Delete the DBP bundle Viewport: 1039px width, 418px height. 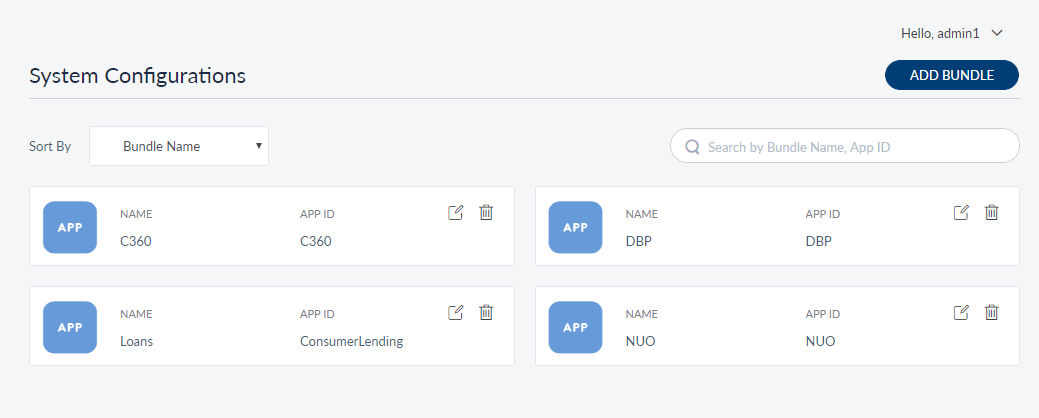(992, 212)
